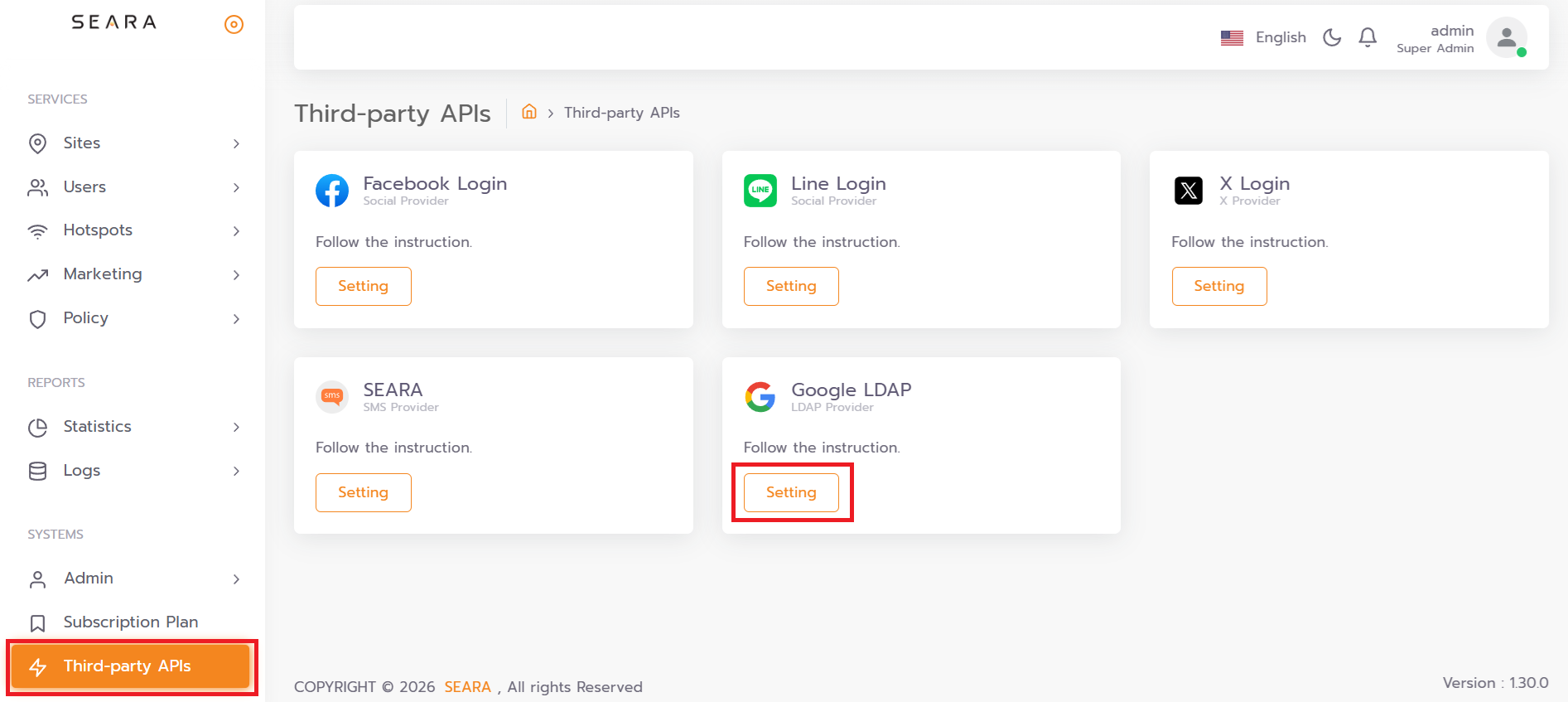Click the admin user avatar
The width and height of the screenshot is (1568, 702).
[1506, 38]
